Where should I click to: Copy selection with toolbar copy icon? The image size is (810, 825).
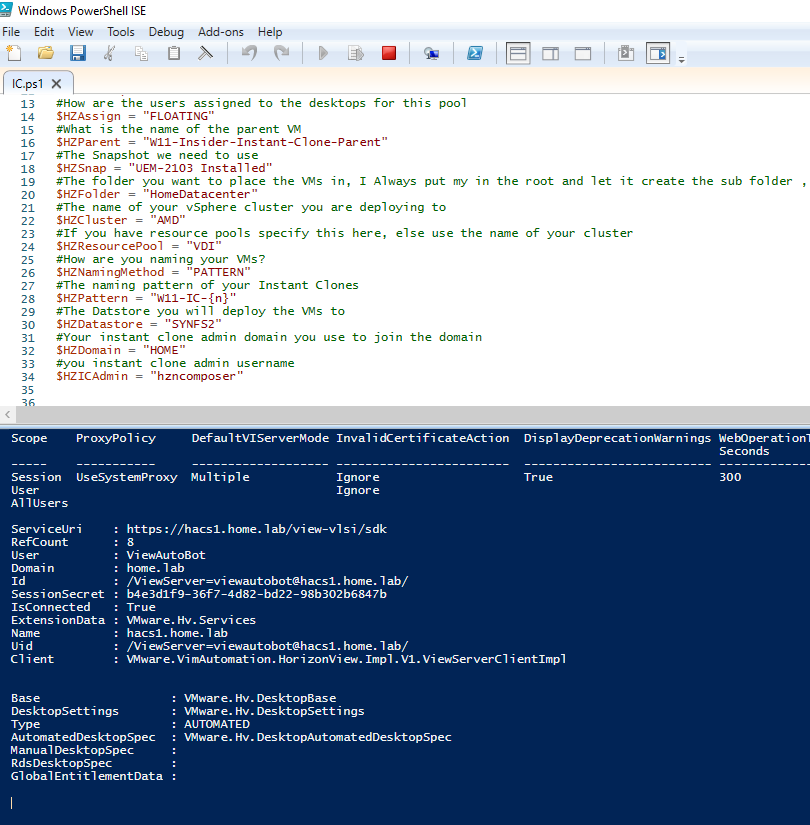[x=141, y=53]
